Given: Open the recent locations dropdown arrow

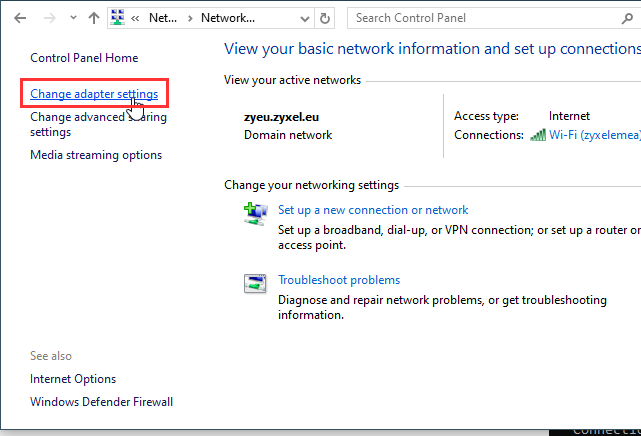Looking at the screenshot, I should (x=71, y=18).
